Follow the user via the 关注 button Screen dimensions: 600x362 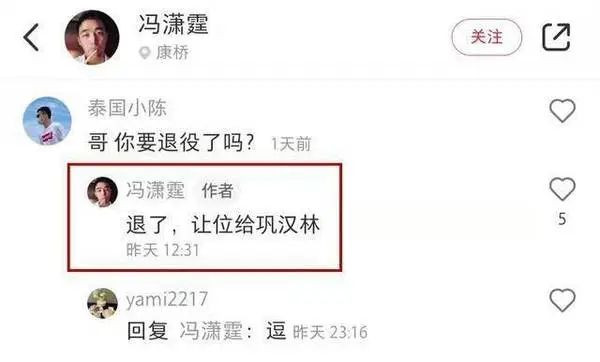click(487, 37)
